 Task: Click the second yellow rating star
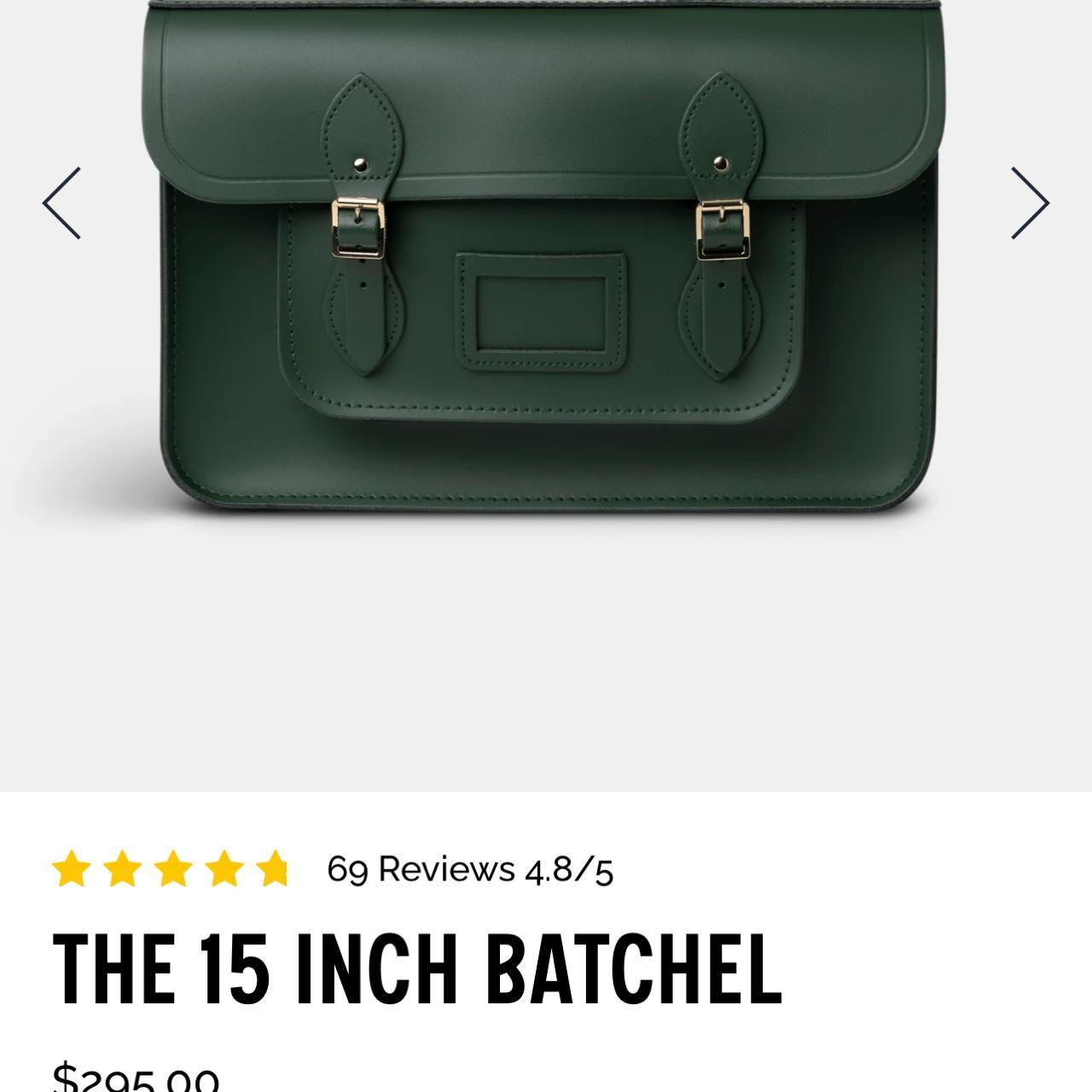pyautogui.click(x=123, y=869)
